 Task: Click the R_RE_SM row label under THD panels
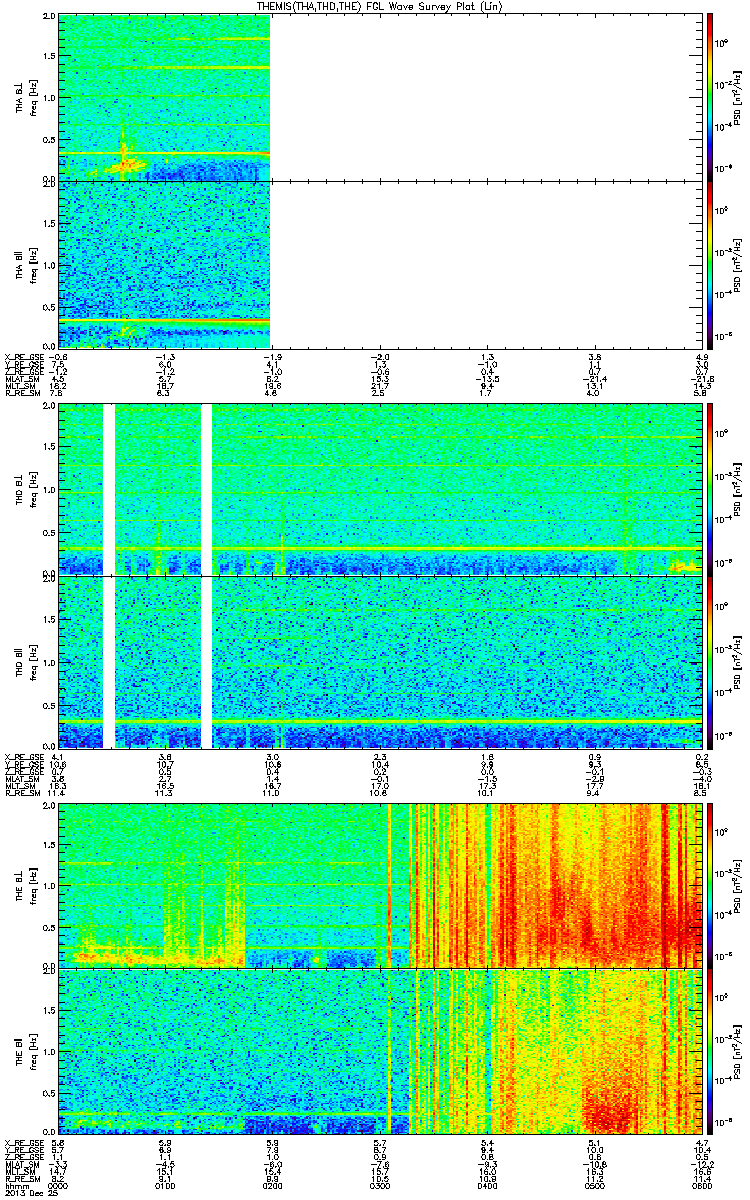(21, 793)
